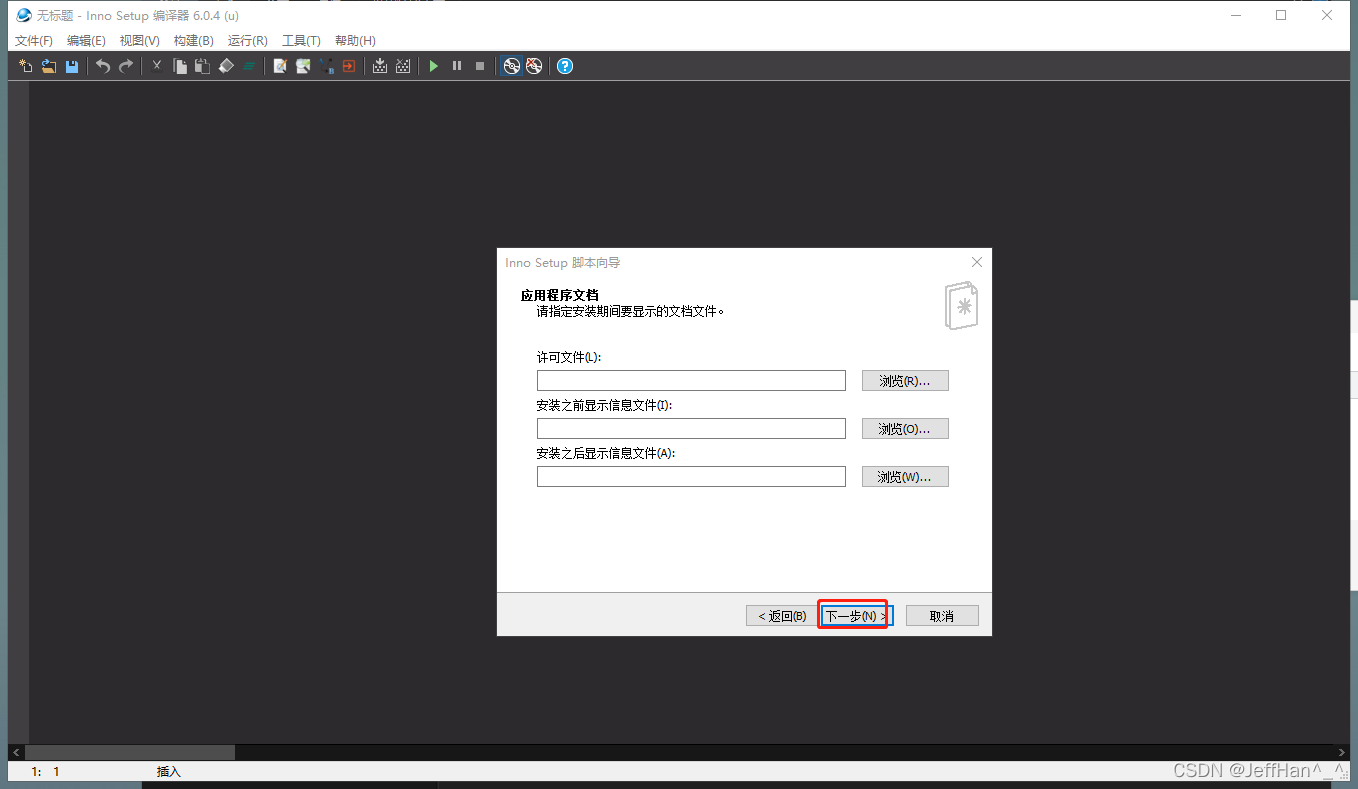Open the 构建(B) menu
The width and height of the screenshot is (1358, 789).
coord(193,40)
